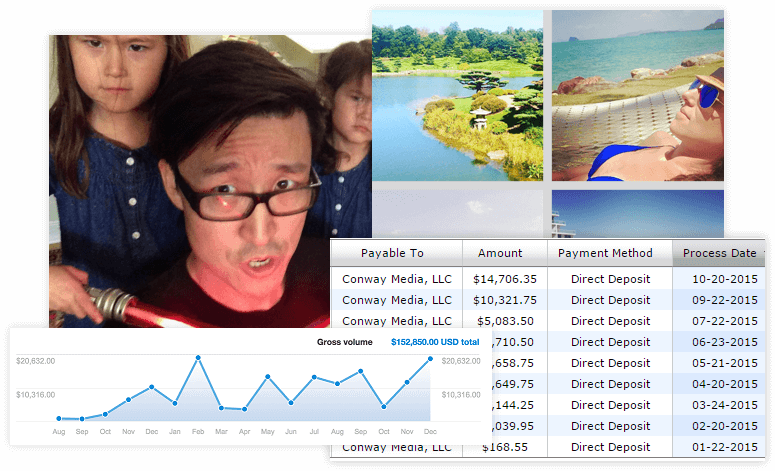Select the $10,321.75 payment row amount
Screen dimensions: 775x471
coord(505,300)
